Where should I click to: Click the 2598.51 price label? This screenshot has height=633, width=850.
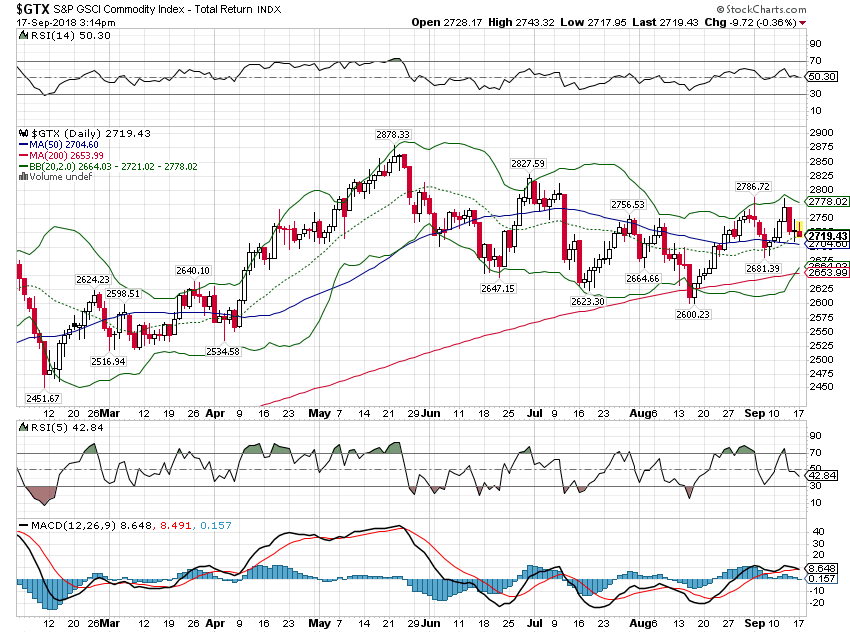(123, 294)
